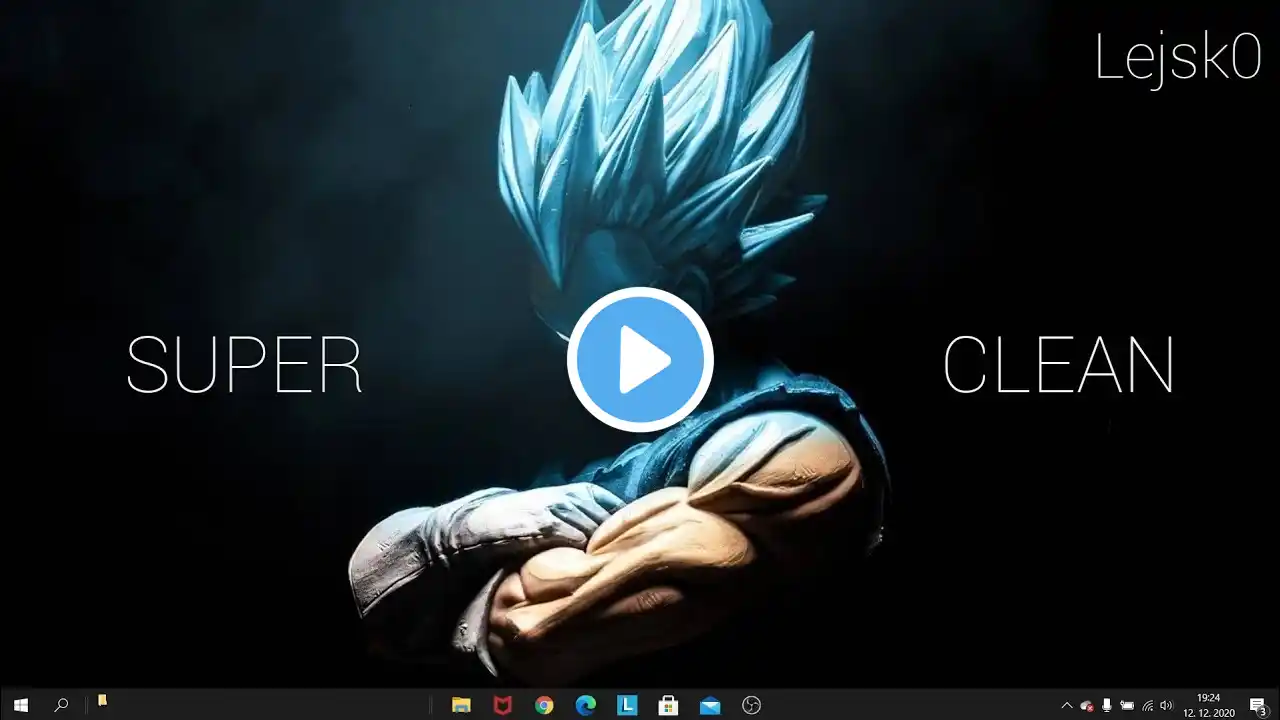Viewport: 1280px width, 720px height.
Task: Open the battery status tray icon
Action: [x=1127, y=705]
